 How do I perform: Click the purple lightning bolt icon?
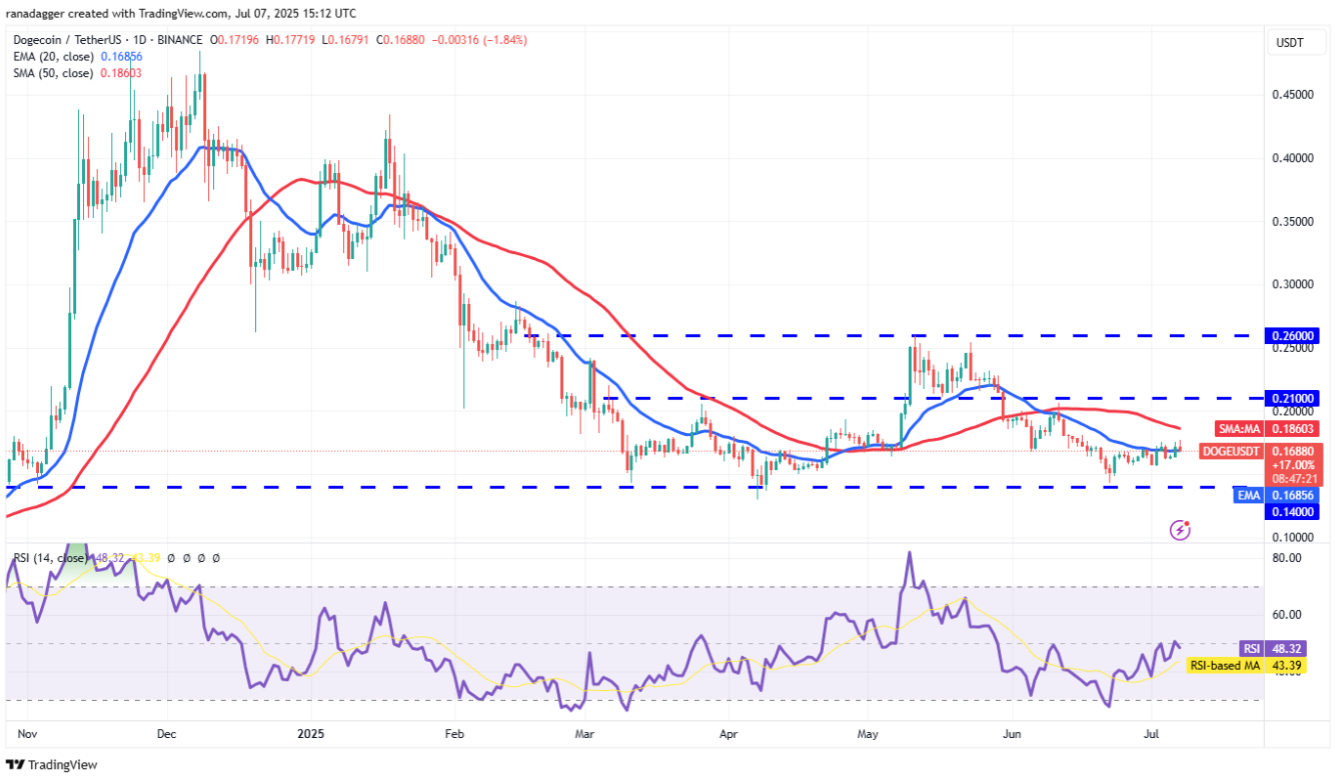pos(1180,530)
